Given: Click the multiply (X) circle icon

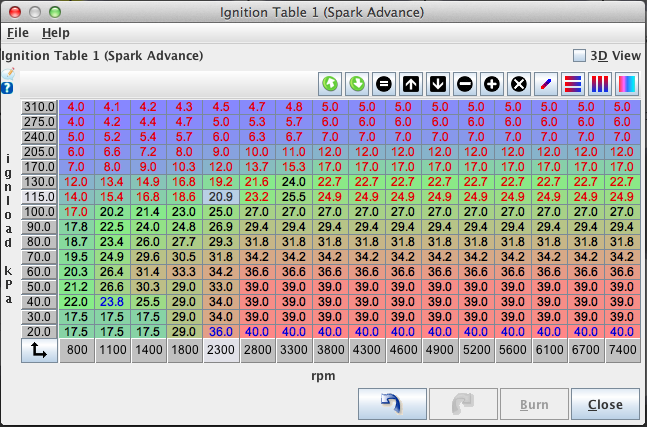Looking at the screenshot, I should pyautogui.click(x=519, y=84).
